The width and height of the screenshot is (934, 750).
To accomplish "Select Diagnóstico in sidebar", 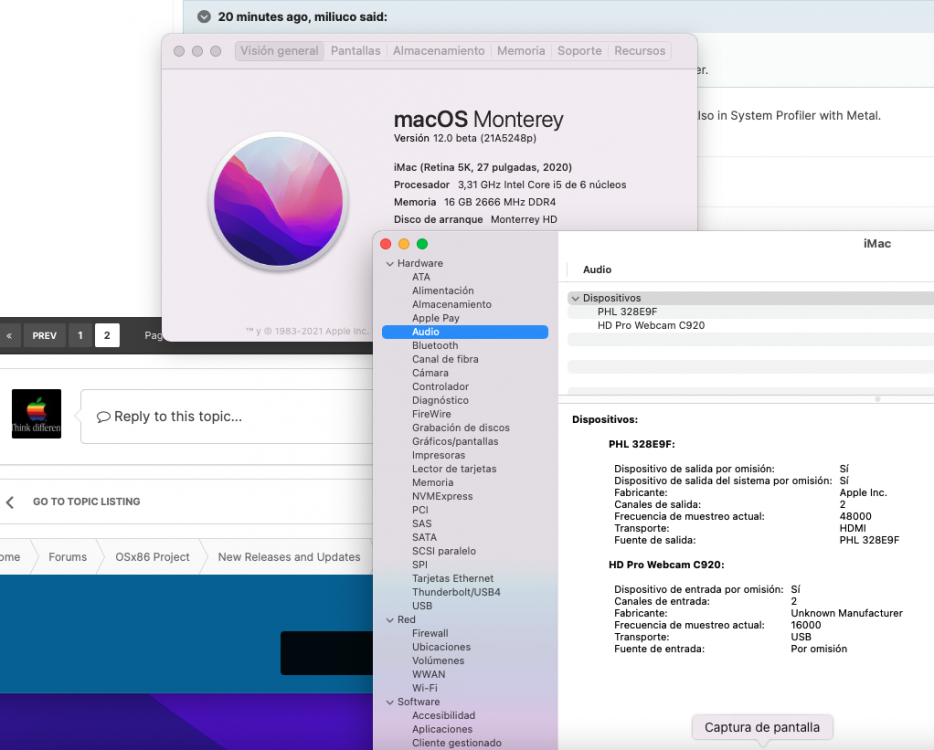I will click(440, 400).
